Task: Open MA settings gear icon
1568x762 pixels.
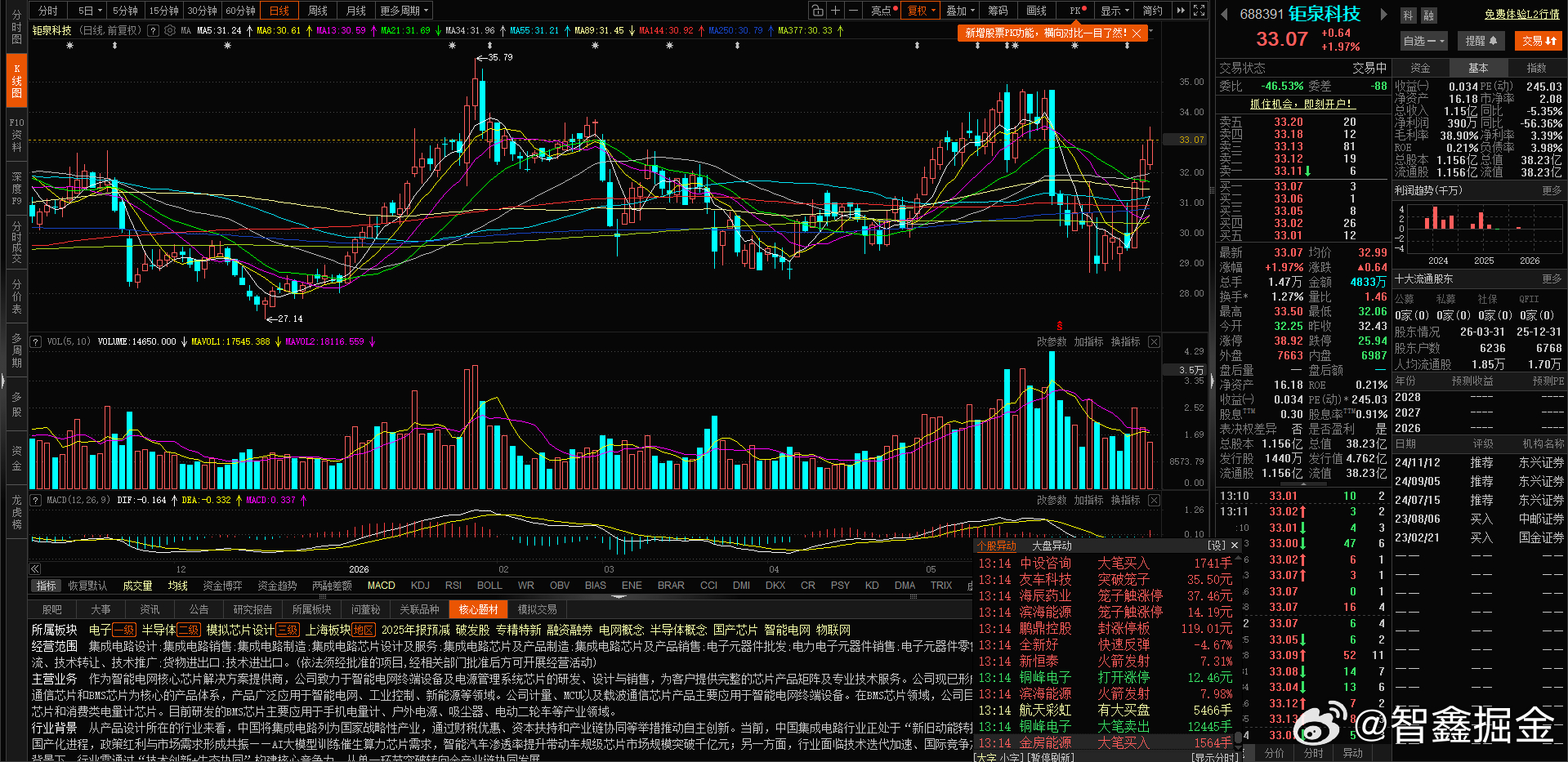Action: click(x=170, y=30)
